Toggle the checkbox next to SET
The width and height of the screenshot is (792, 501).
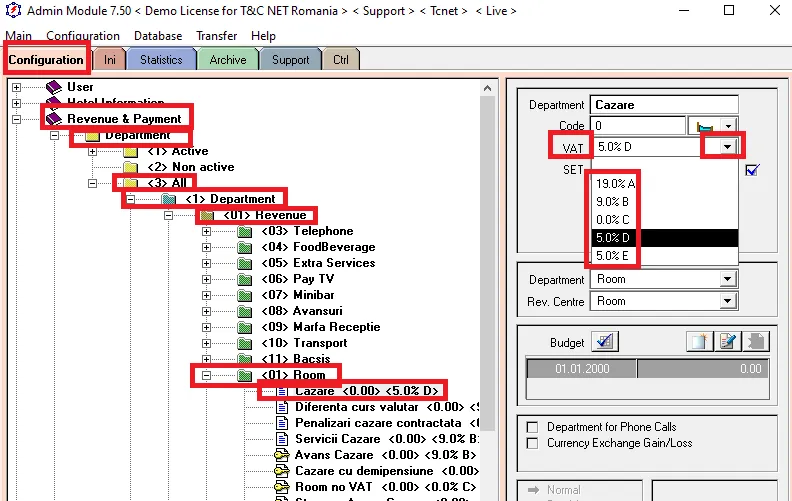pos(752,170)
